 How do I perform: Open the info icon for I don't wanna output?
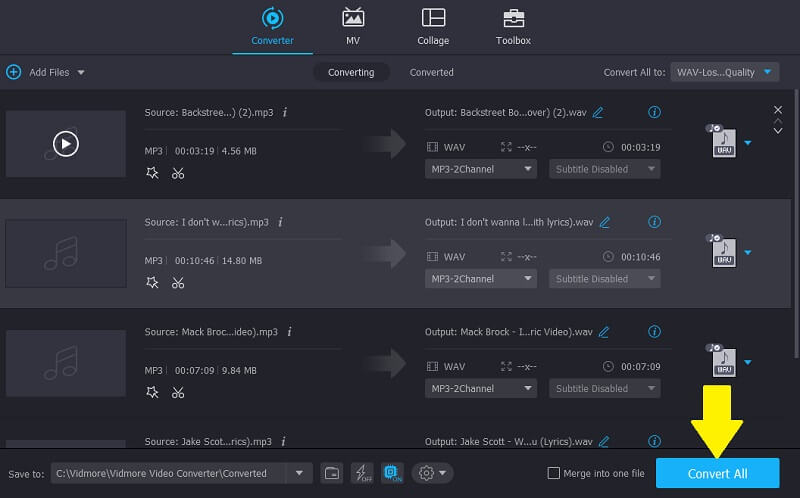(x=654, y=222)
